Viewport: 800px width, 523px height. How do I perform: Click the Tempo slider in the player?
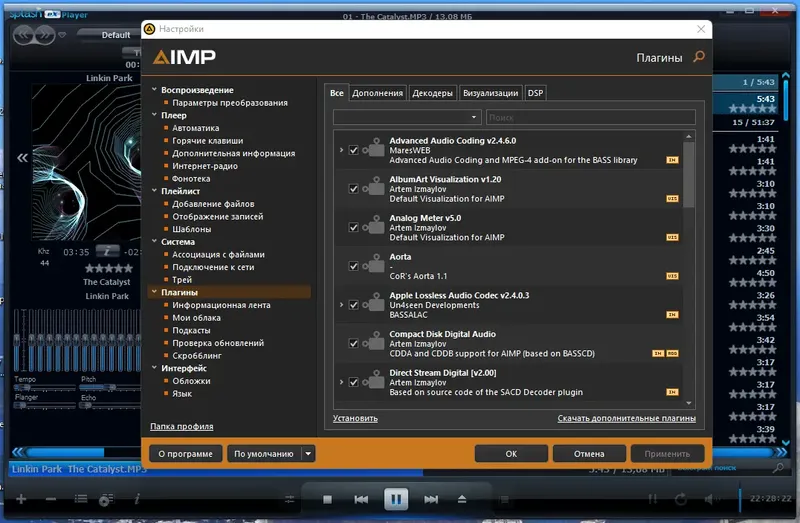coord(45,387)
